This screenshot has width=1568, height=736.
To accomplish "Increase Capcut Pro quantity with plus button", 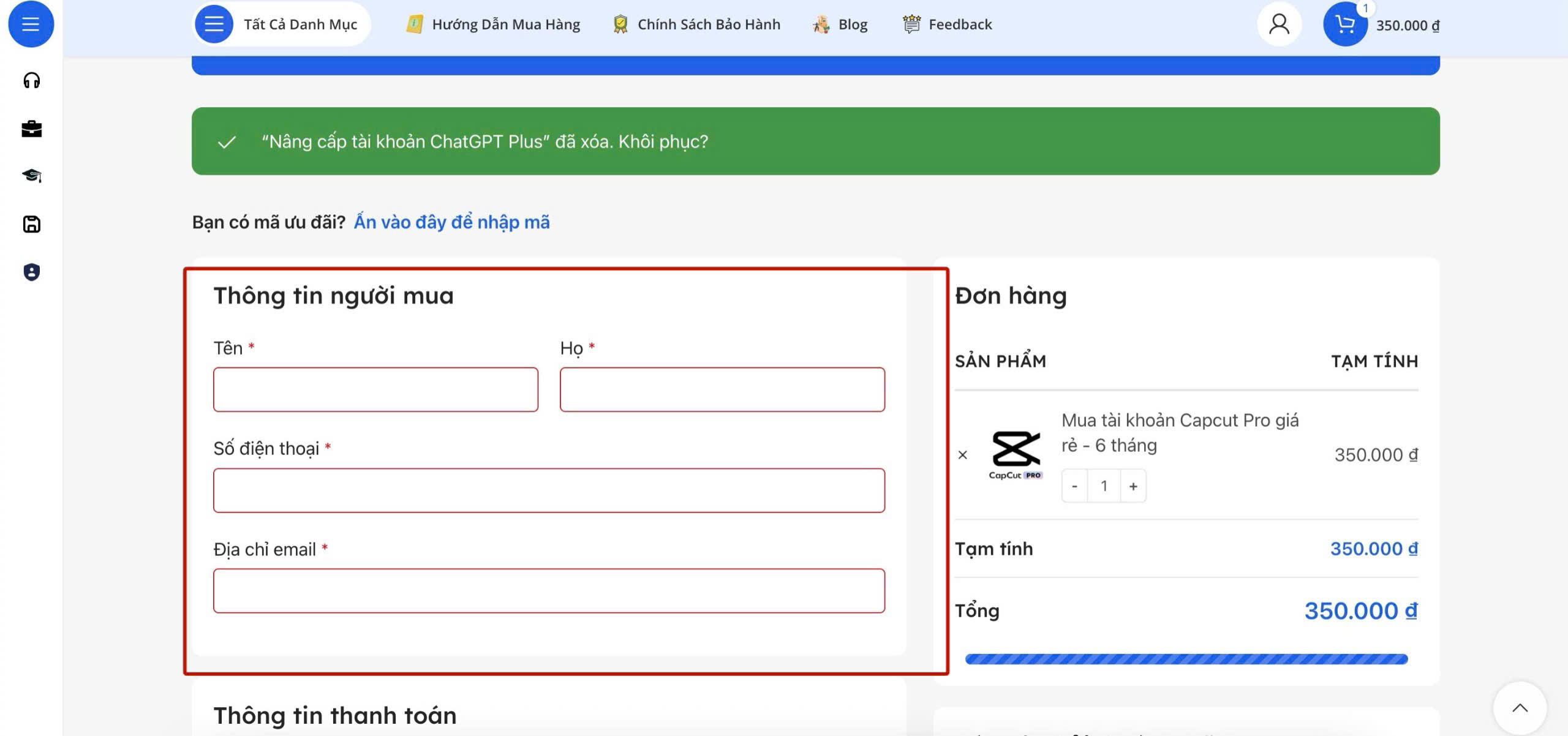I will 1133,486.
